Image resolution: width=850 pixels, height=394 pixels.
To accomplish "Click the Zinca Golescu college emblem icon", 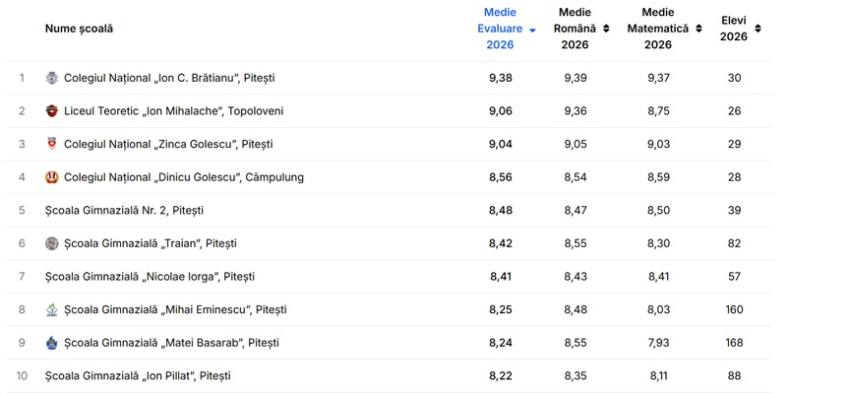I will 51,144.
